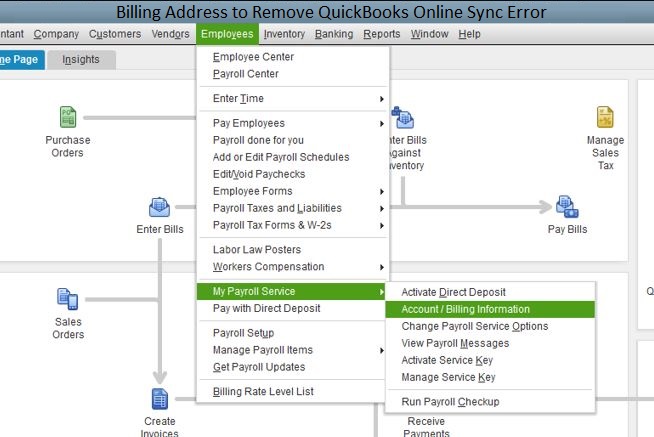
Task: Select Pay with Direct Deposit
Action: [291, 309]
